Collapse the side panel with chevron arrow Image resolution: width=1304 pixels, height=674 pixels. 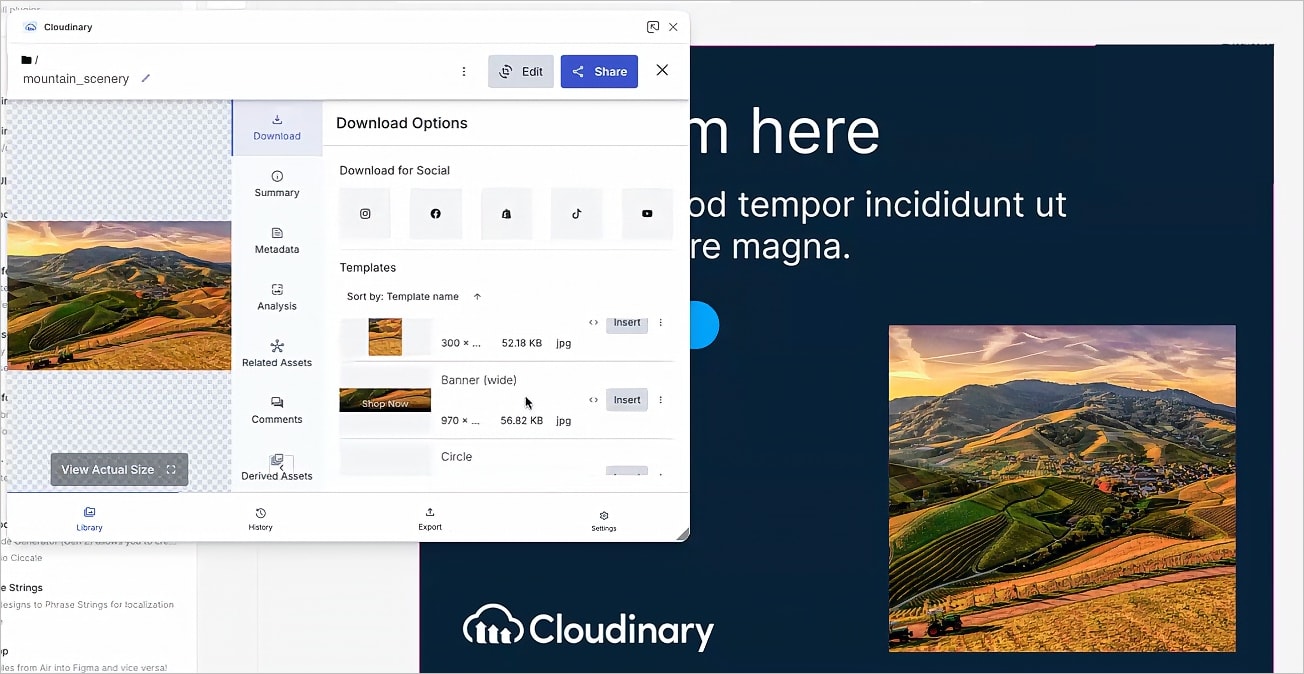pos(282,467)
